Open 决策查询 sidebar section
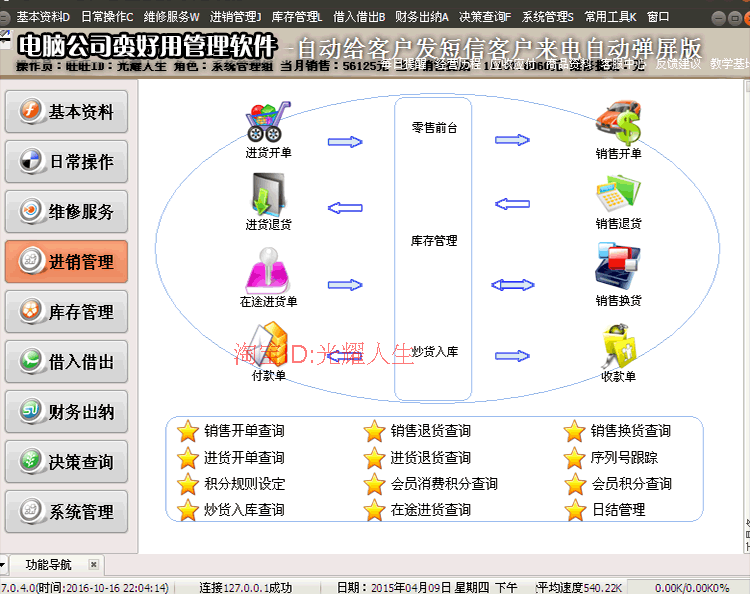The height and width of the screenshot is (594, 750). pos(66,462)
